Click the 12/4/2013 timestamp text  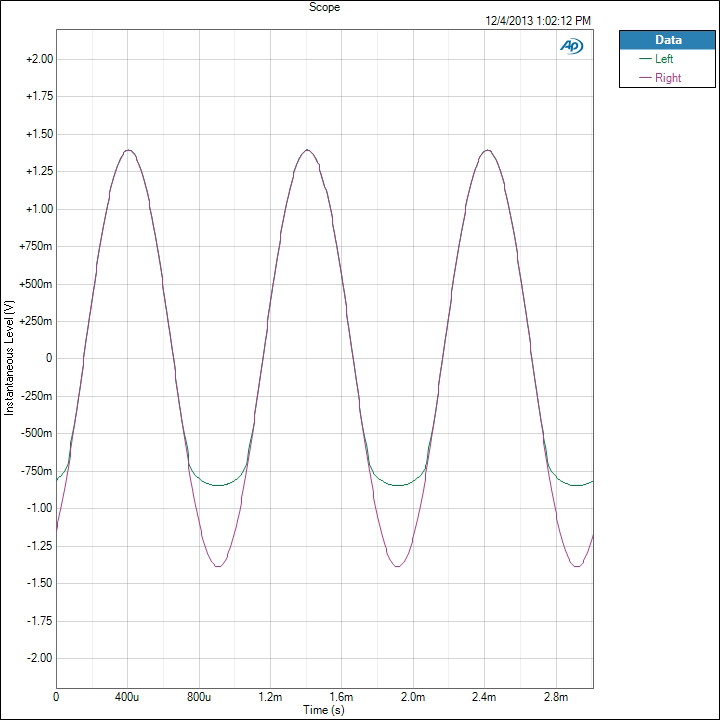537,20
